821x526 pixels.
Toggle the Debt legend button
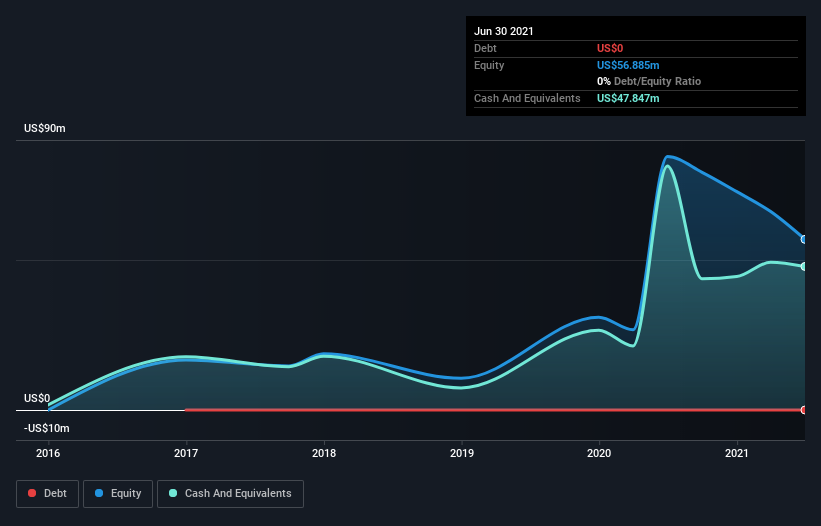point(48,494)
